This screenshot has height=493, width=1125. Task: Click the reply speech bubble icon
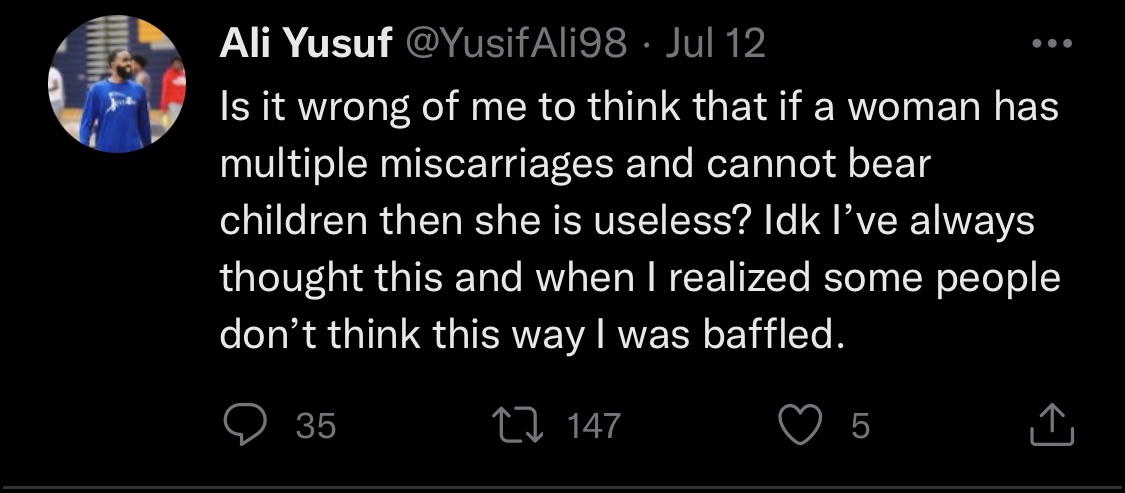(x=243, y=426)
